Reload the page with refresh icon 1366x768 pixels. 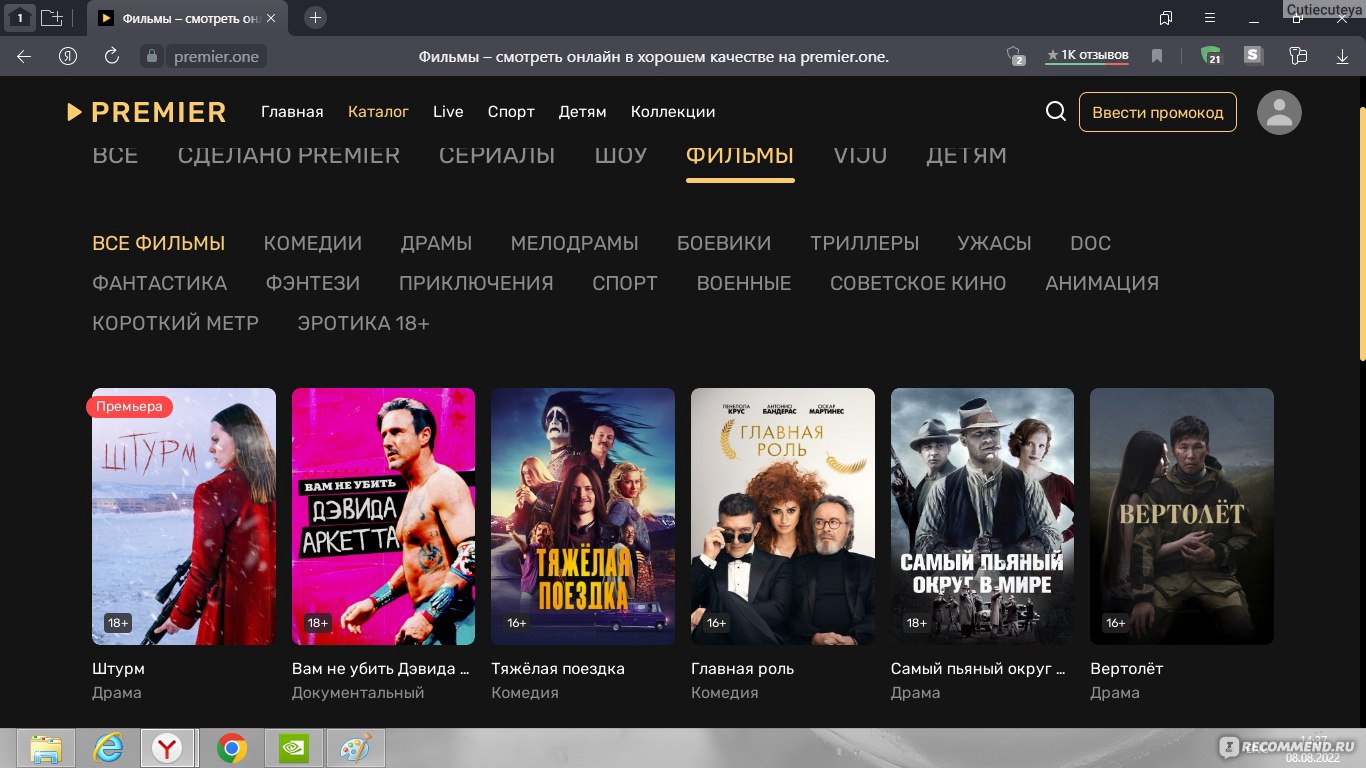[x=112, y=56]
